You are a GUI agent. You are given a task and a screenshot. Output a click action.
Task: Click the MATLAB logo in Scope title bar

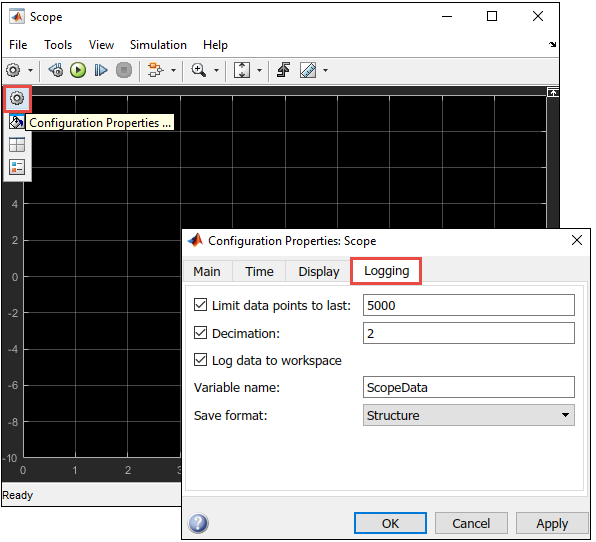point(17,17)
